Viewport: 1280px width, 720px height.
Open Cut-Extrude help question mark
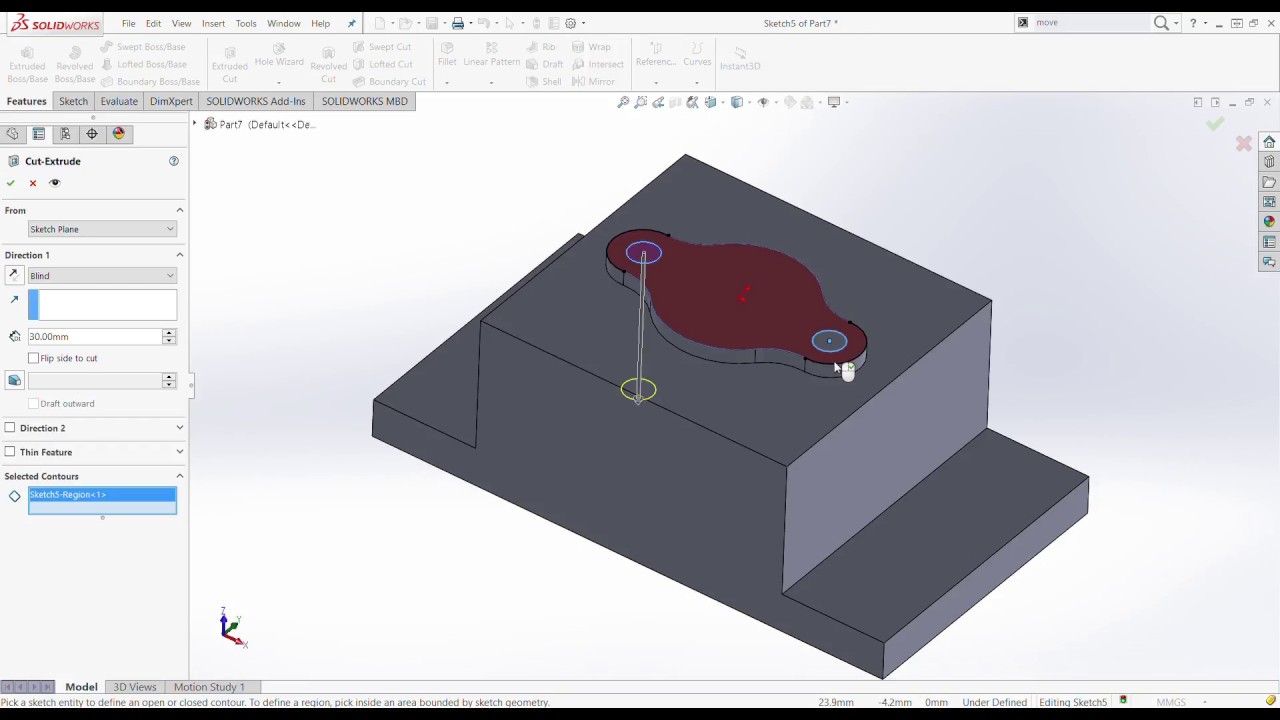pos(174,161)
